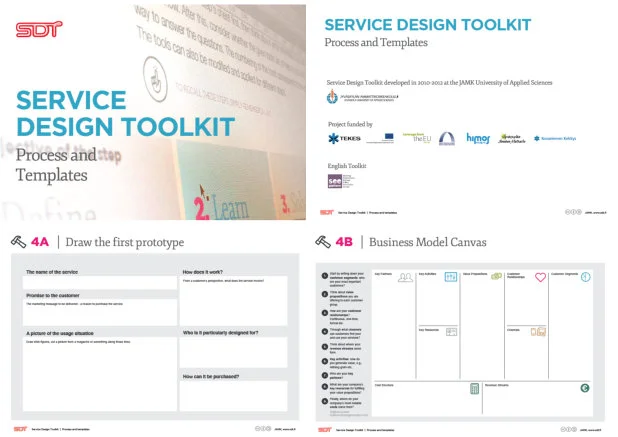
Task: Click Creative Commons icons on credits slide footer
Action: click(x=573, y=212)
